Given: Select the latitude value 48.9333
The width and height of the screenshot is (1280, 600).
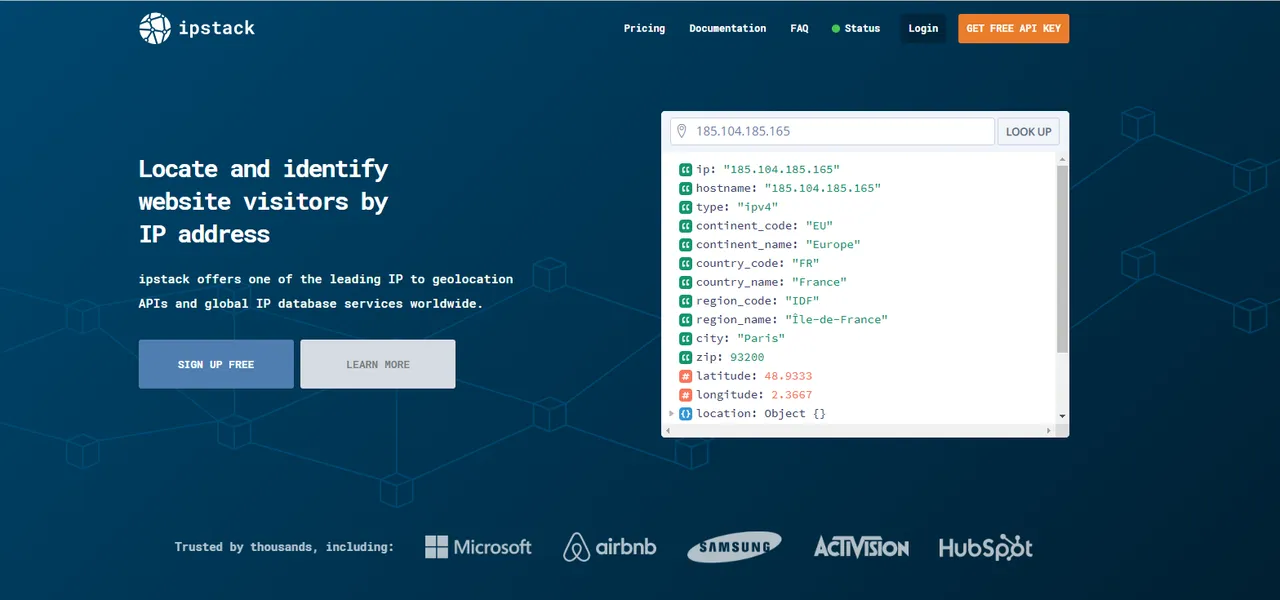Looking at the screenshot, I should pos(788,376).
